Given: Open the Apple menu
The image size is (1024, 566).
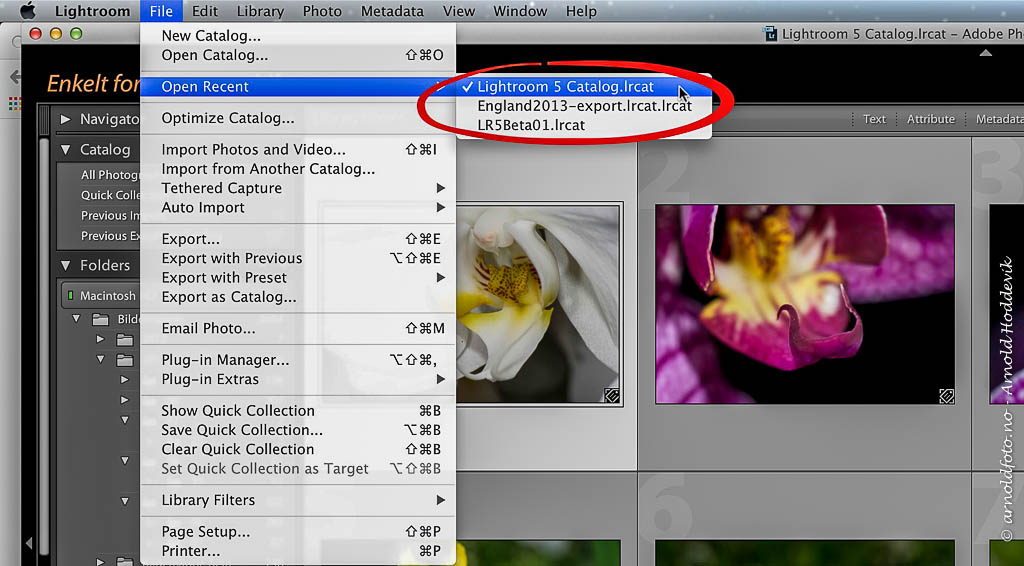Looking at the screenshot, I should [x=27, y=10].
